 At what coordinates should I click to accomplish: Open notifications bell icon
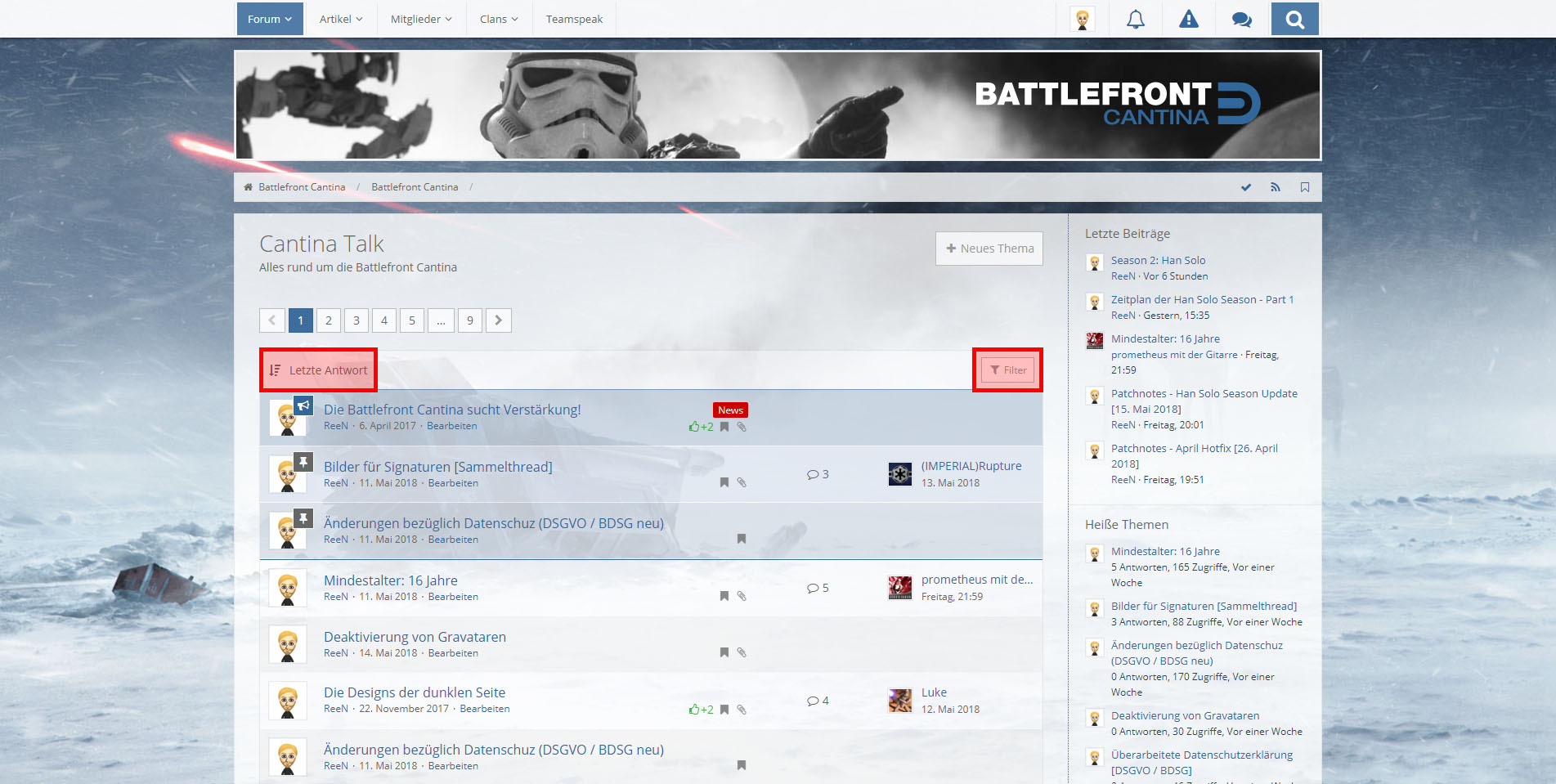1135,19
